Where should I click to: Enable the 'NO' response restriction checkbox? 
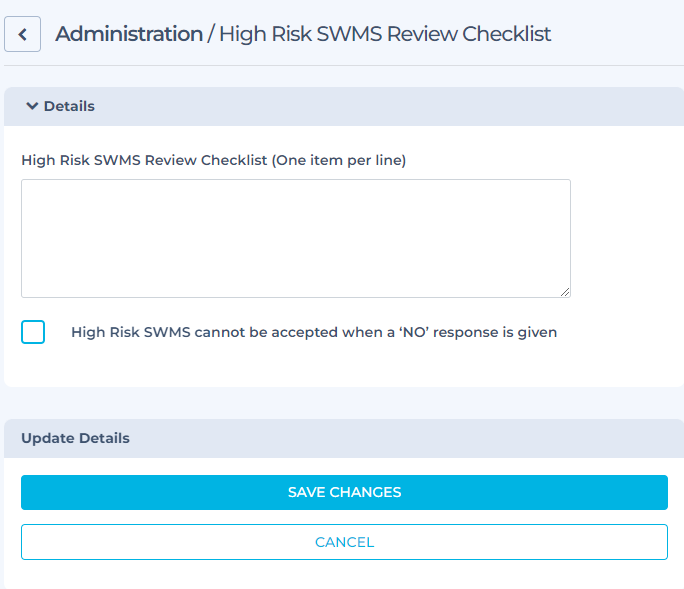(x=33, y=332)
